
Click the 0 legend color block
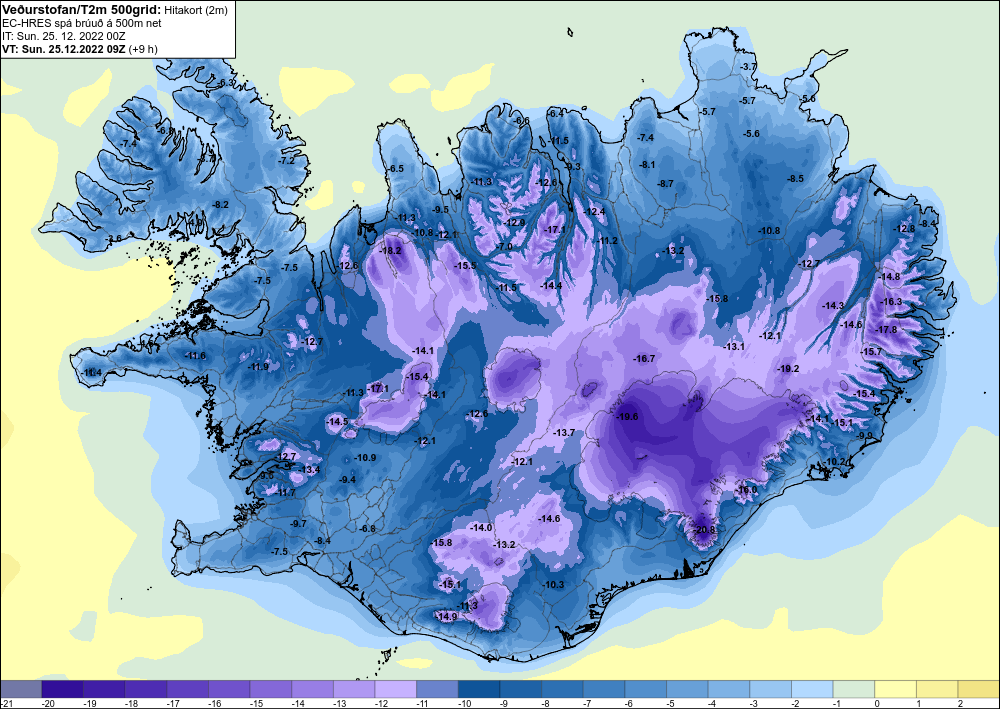[x=895, y=689]
